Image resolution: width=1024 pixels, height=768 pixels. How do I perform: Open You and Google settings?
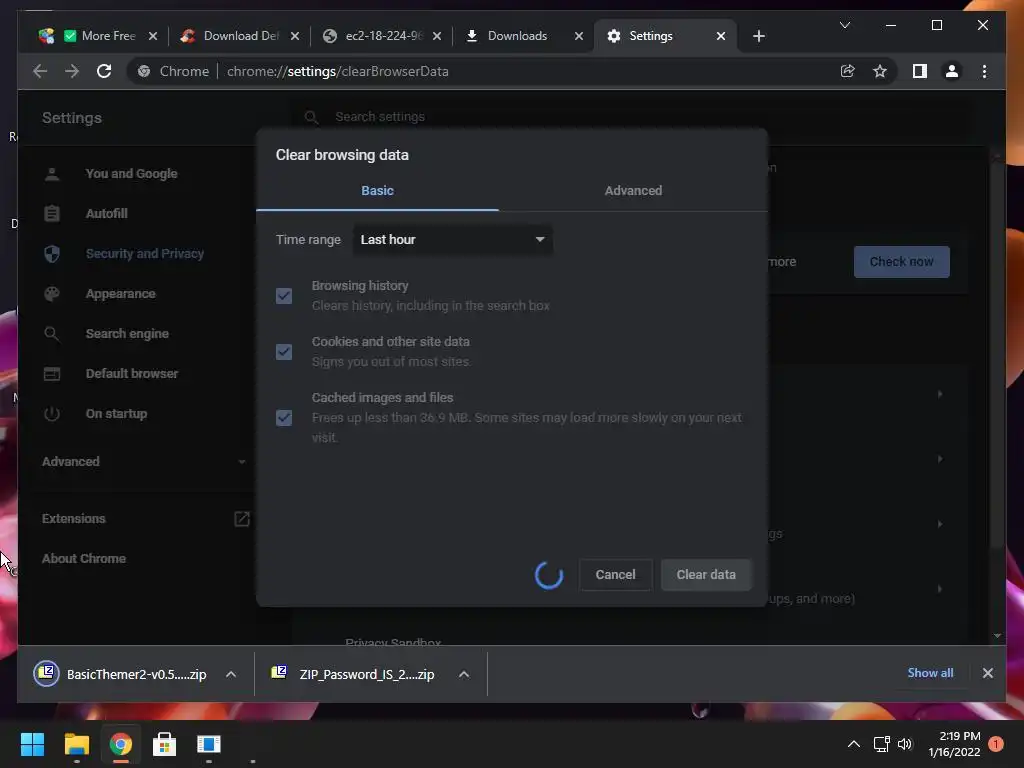pyautogui.click(x=131, y=174)
